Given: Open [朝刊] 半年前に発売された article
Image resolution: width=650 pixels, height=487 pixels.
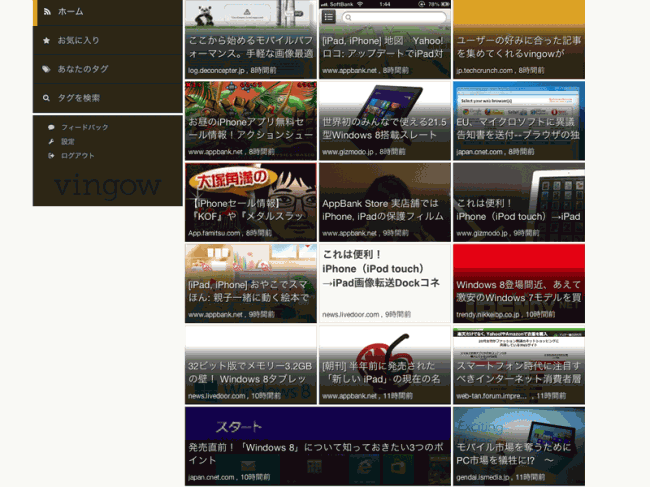Looking at the screenshot, I should [385, 365].
